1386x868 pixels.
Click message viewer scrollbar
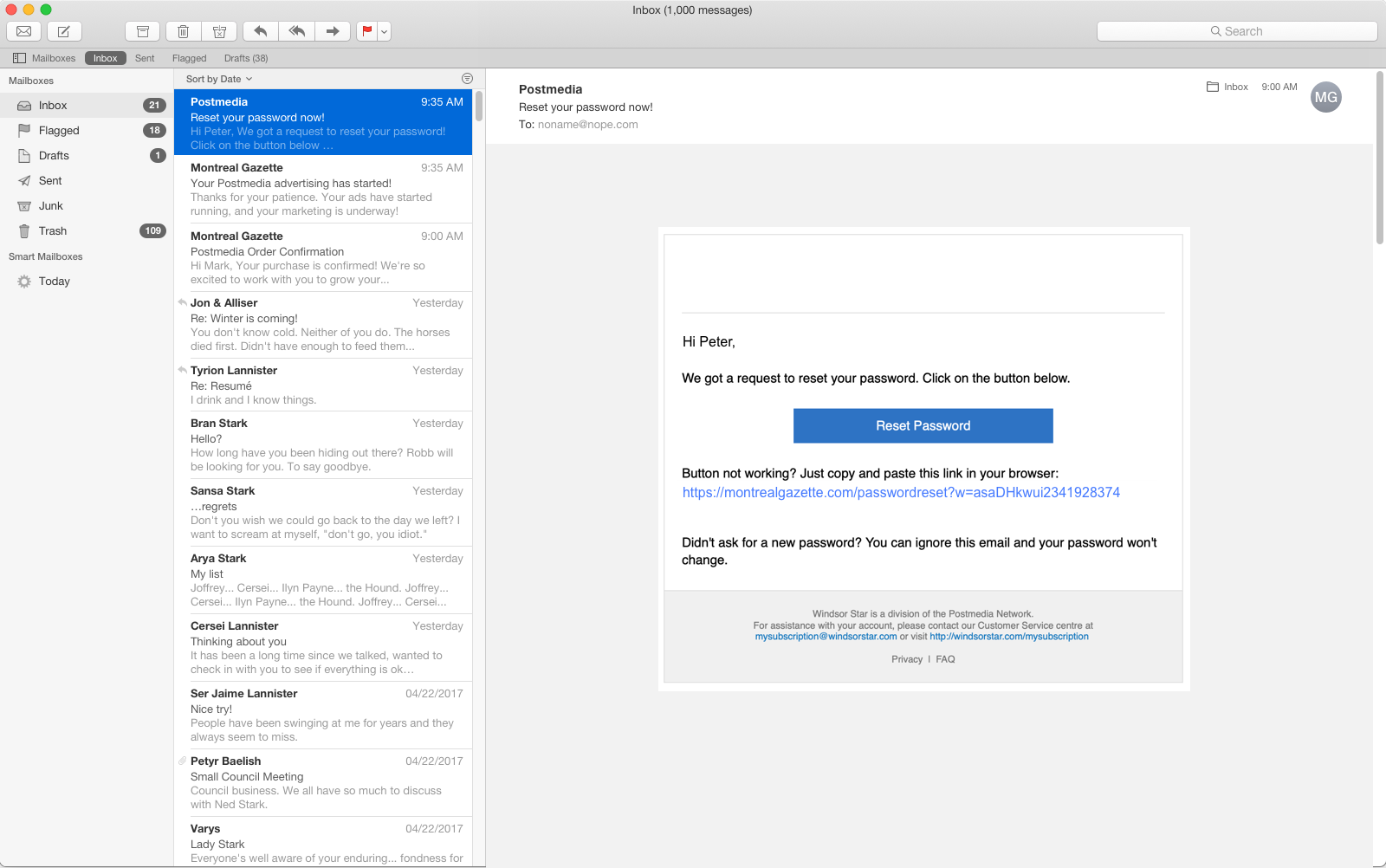(x=1380, y=158)
